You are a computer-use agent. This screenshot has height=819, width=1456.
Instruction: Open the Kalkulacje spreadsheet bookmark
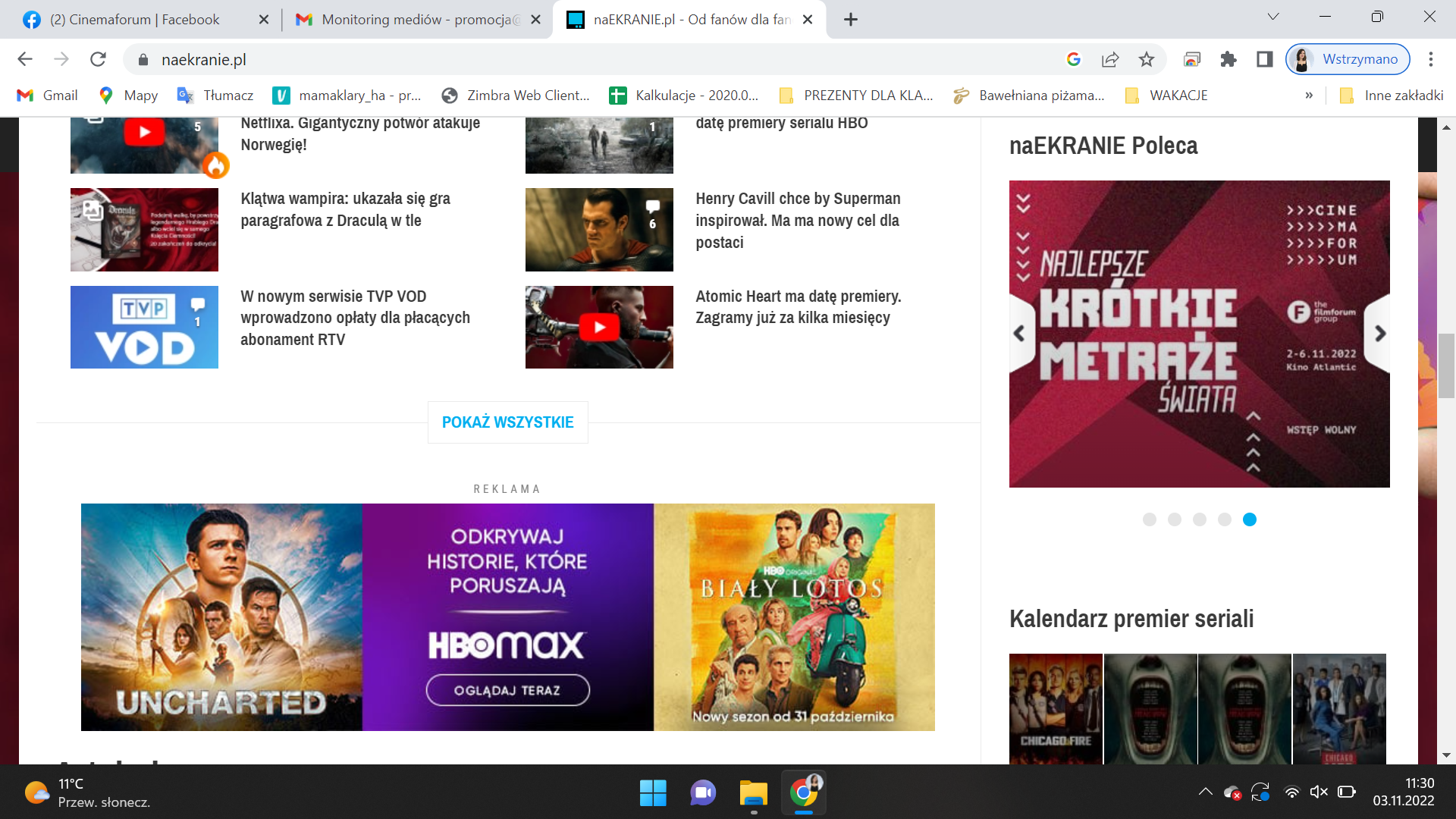point(684,96)
